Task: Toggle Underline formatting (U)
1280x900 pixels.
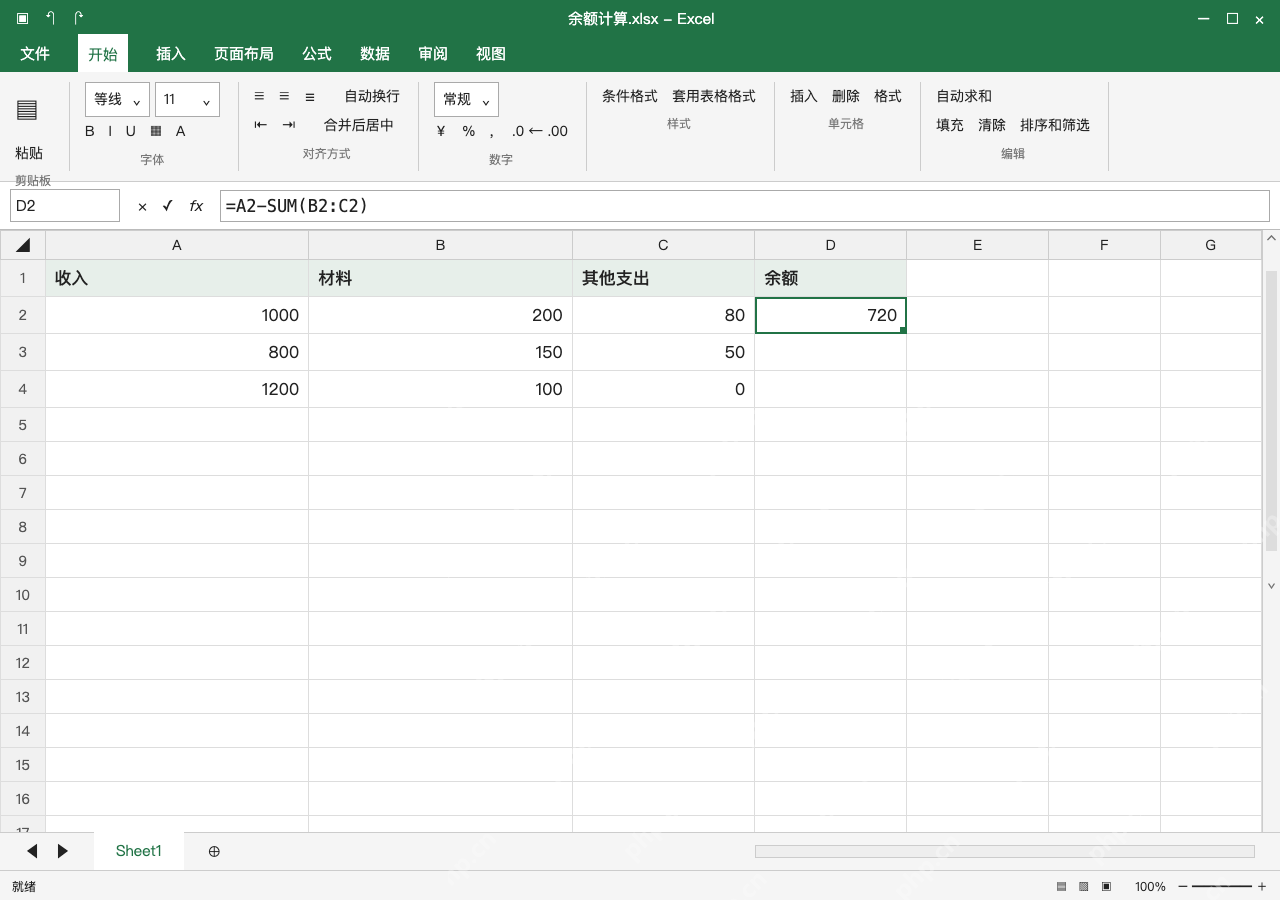Action: (x=130, y=131)
